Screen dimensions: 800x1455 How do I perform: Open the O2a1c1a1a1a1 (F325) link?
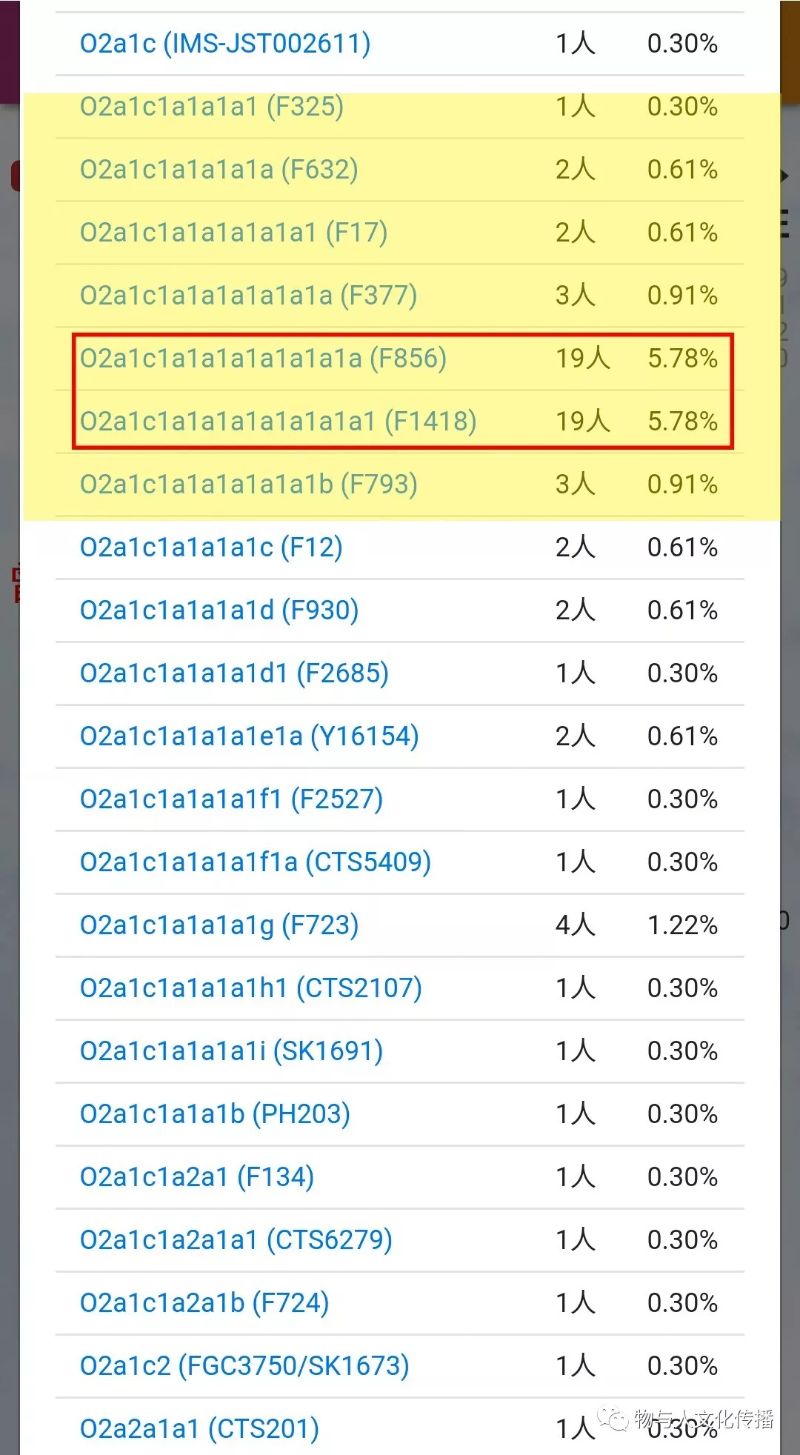212,107
